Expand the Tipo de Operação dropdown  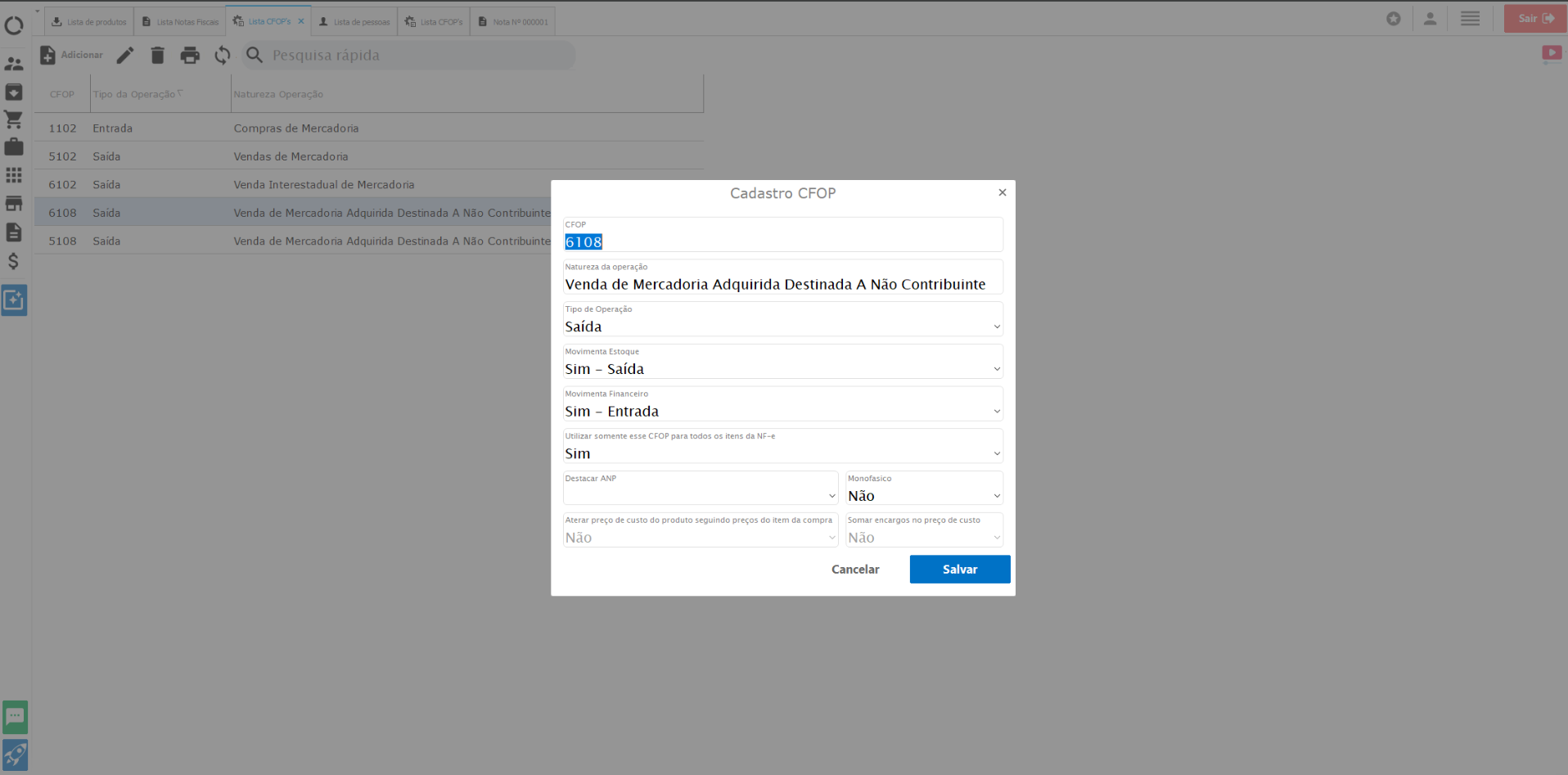(782, 327)
